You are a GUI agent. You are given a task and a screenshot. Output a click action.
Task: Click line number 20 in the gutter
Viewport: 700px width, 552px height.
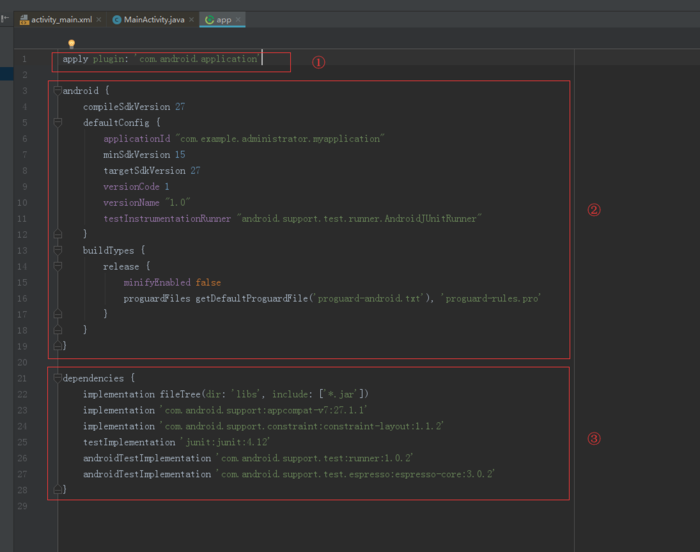23,362
